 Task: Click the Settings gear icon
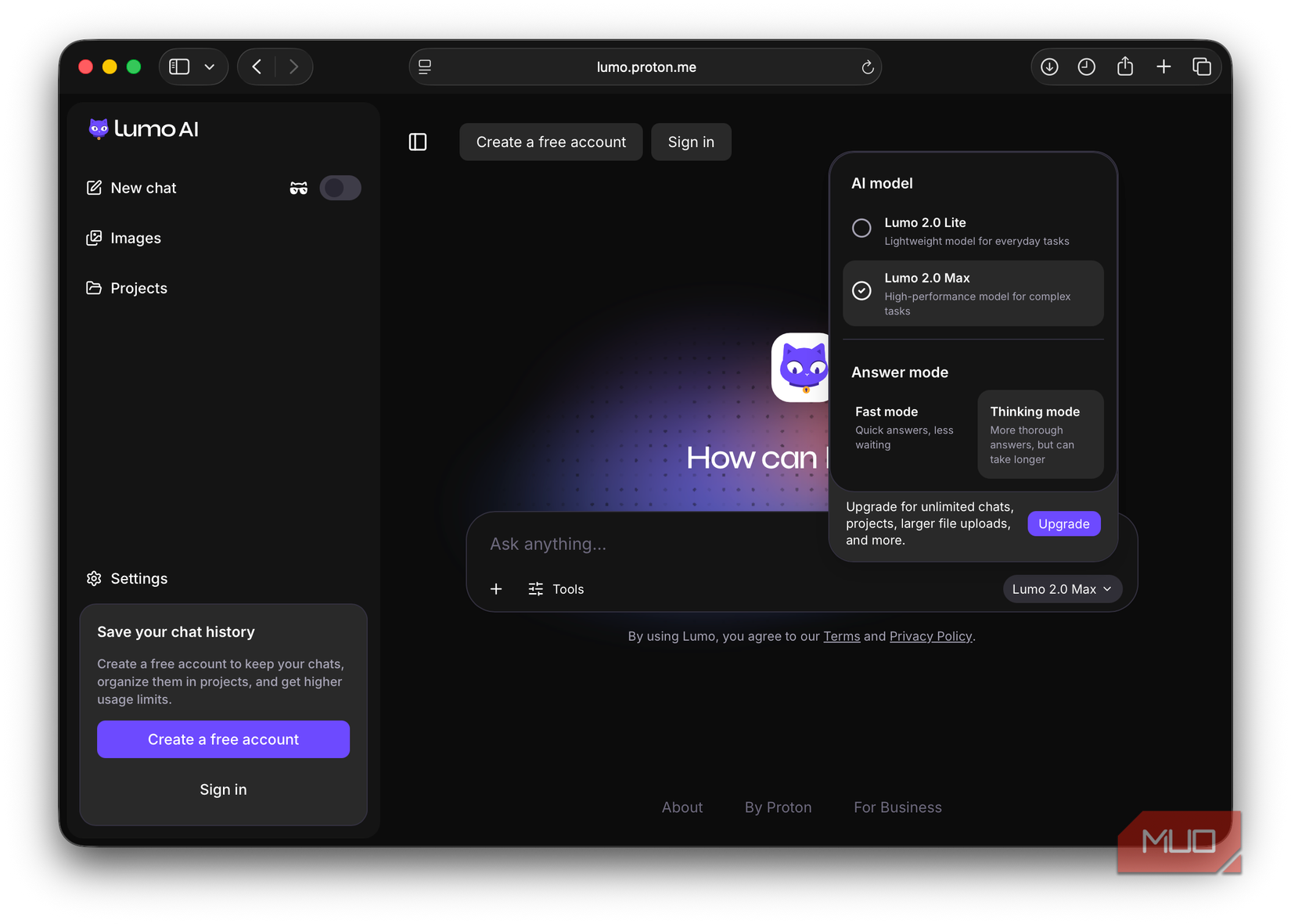[x=94, y=578]
